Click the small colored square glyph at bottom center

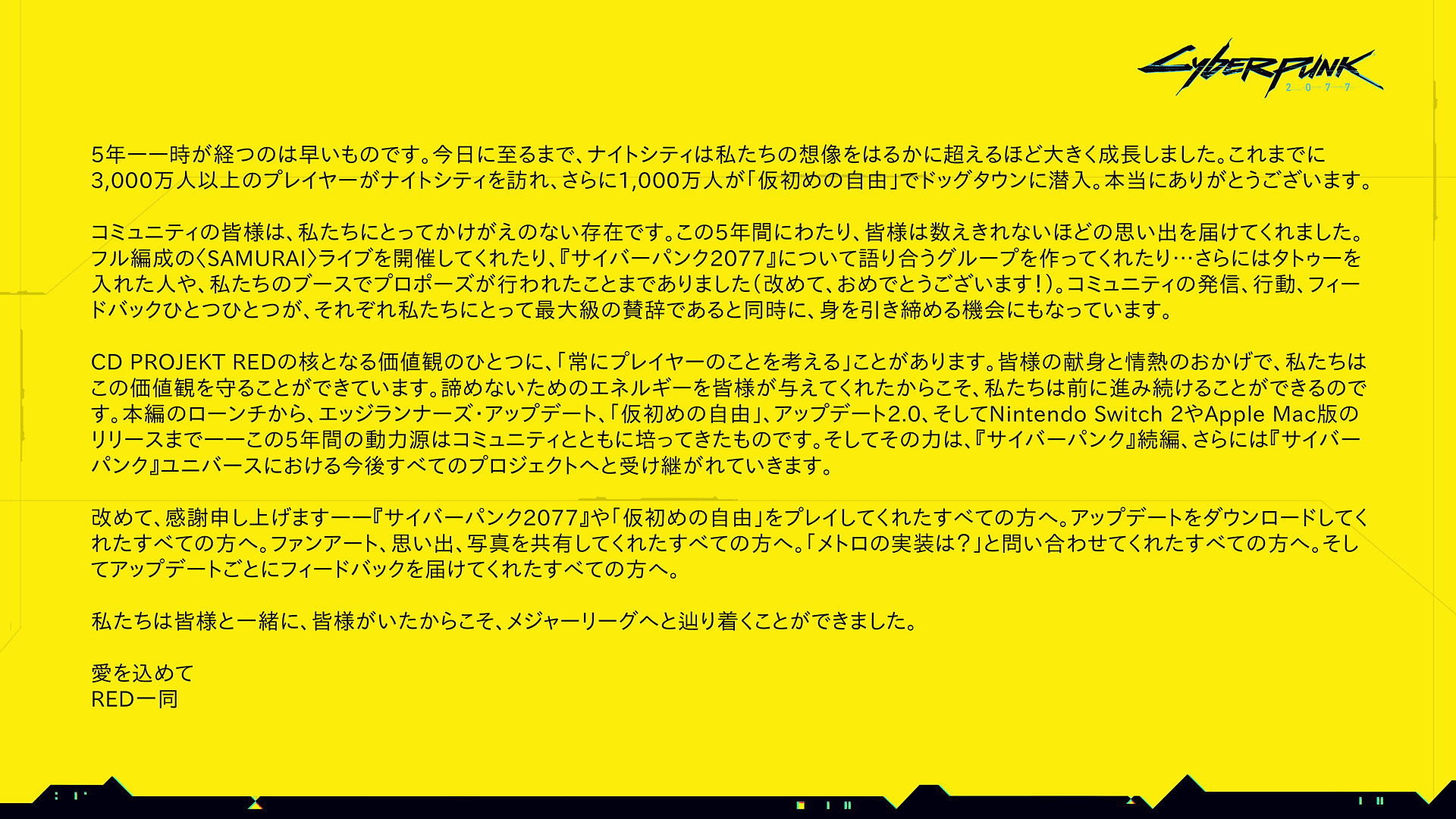(800, 805)
